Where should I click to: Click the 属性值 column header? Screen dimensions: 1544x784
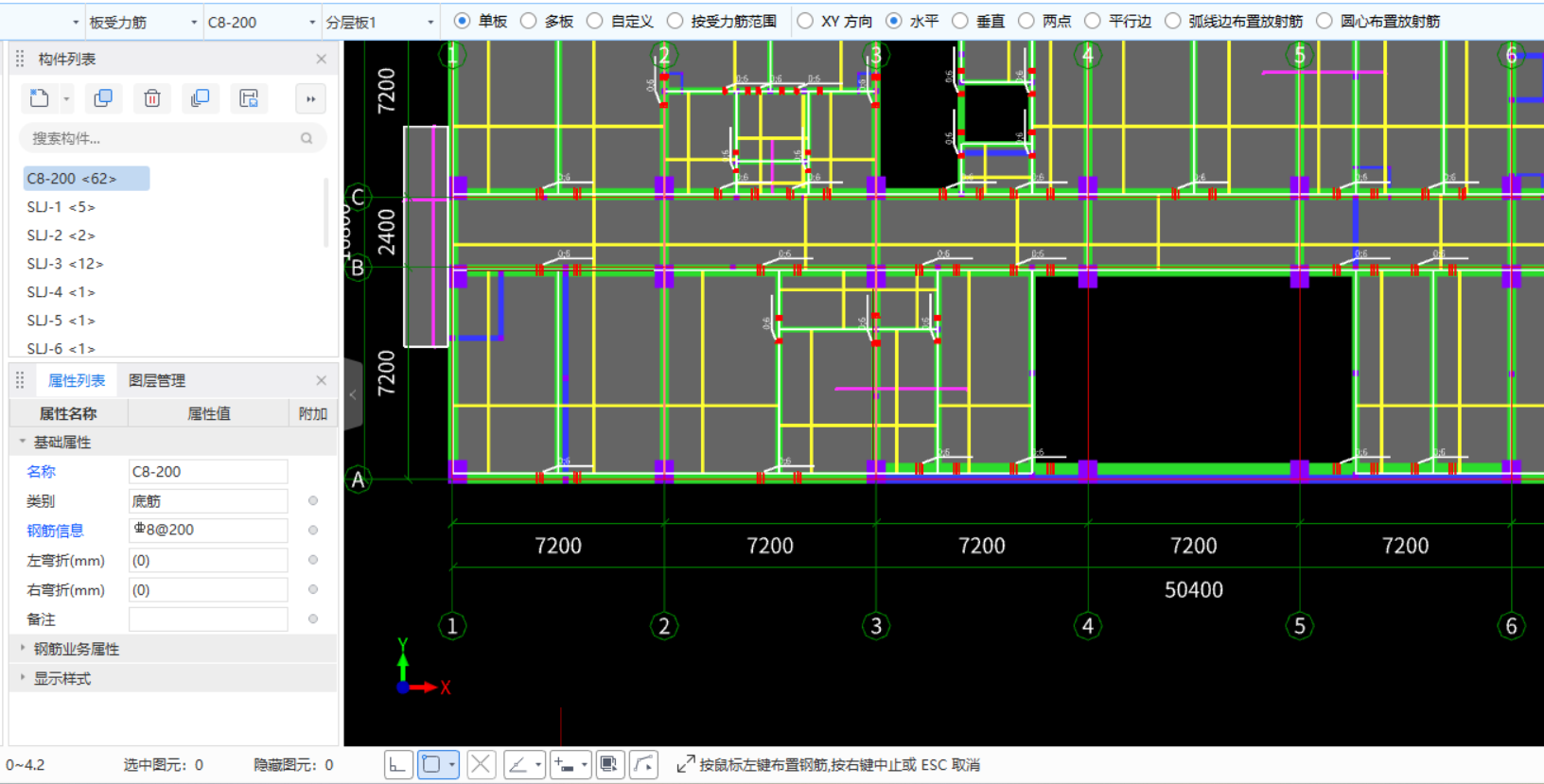point(208,413)
